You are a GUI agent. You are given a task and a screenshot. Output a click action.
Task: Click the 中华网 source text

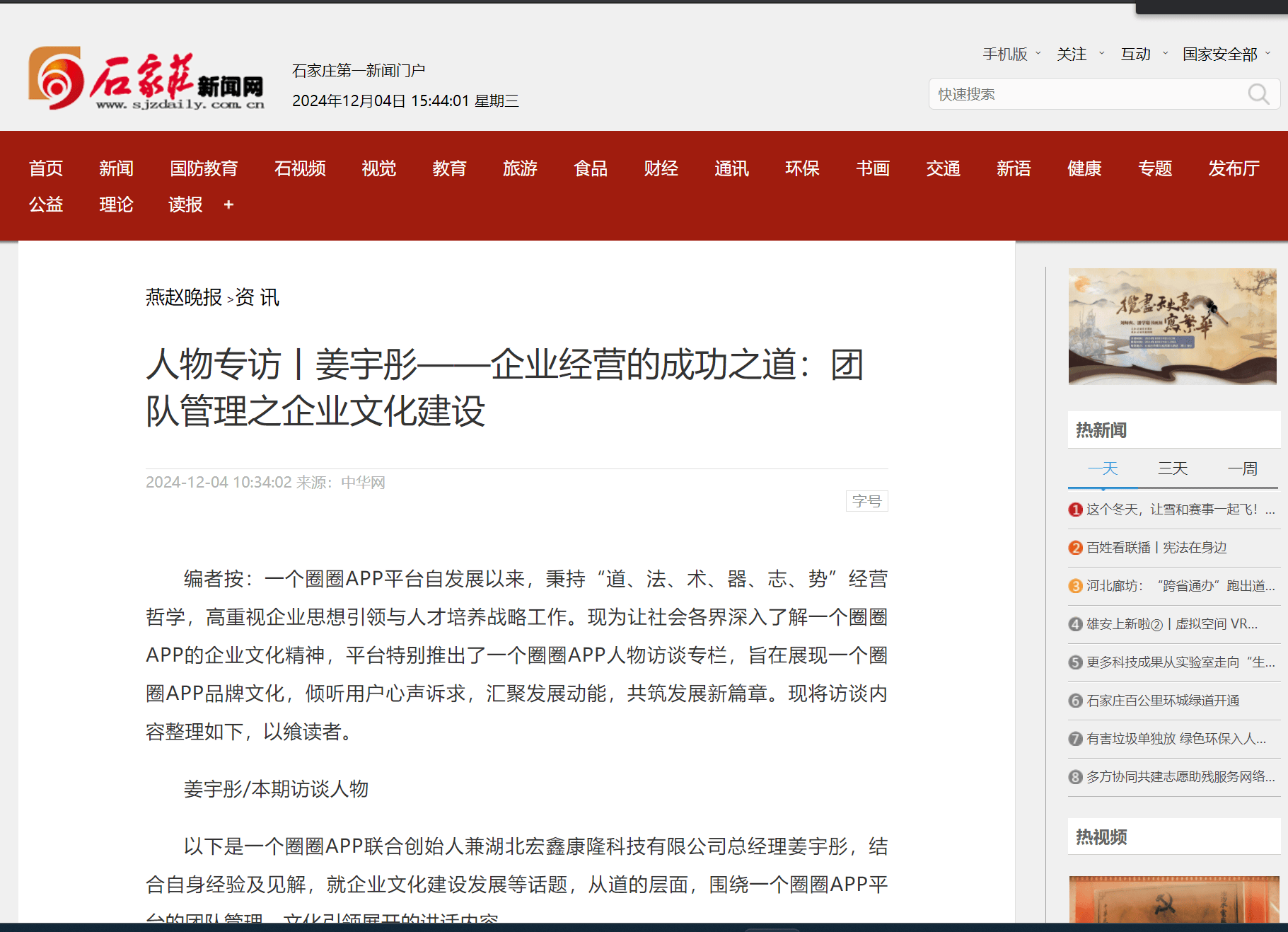point(363,483)
